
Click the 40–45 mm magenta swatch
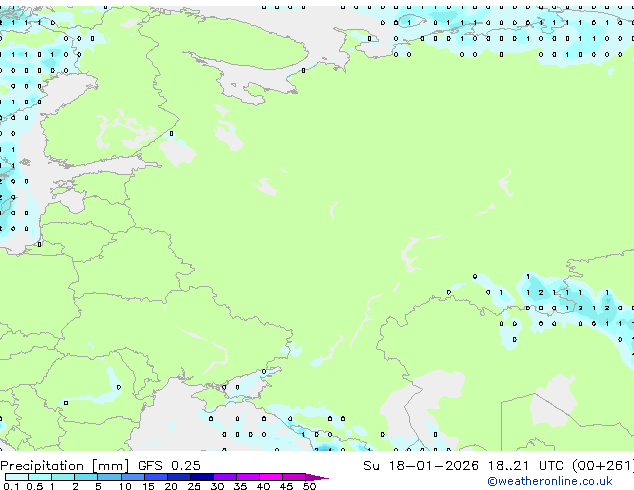(x=271, y=477)
